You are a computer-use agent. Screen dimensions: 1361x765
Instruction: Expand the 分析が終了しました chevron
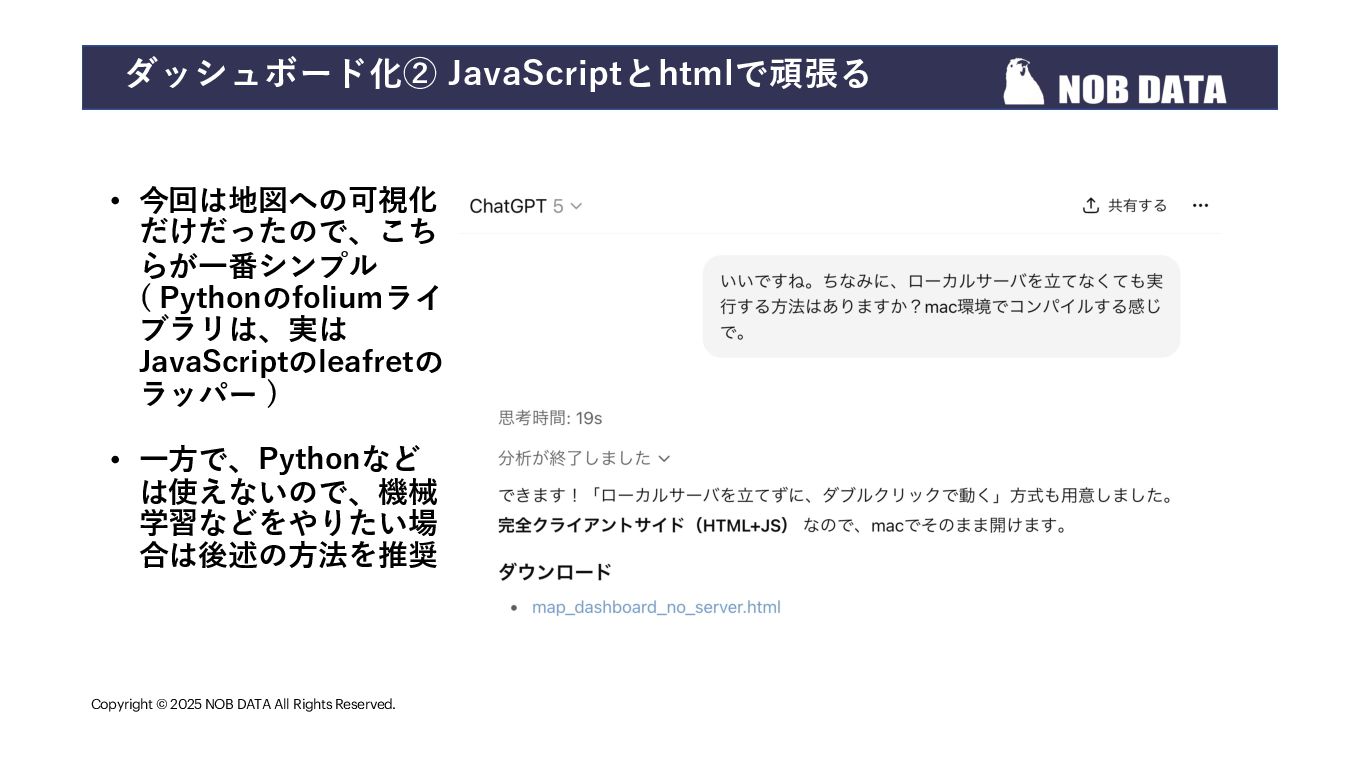pyautogui.click(x=664, y=459)
